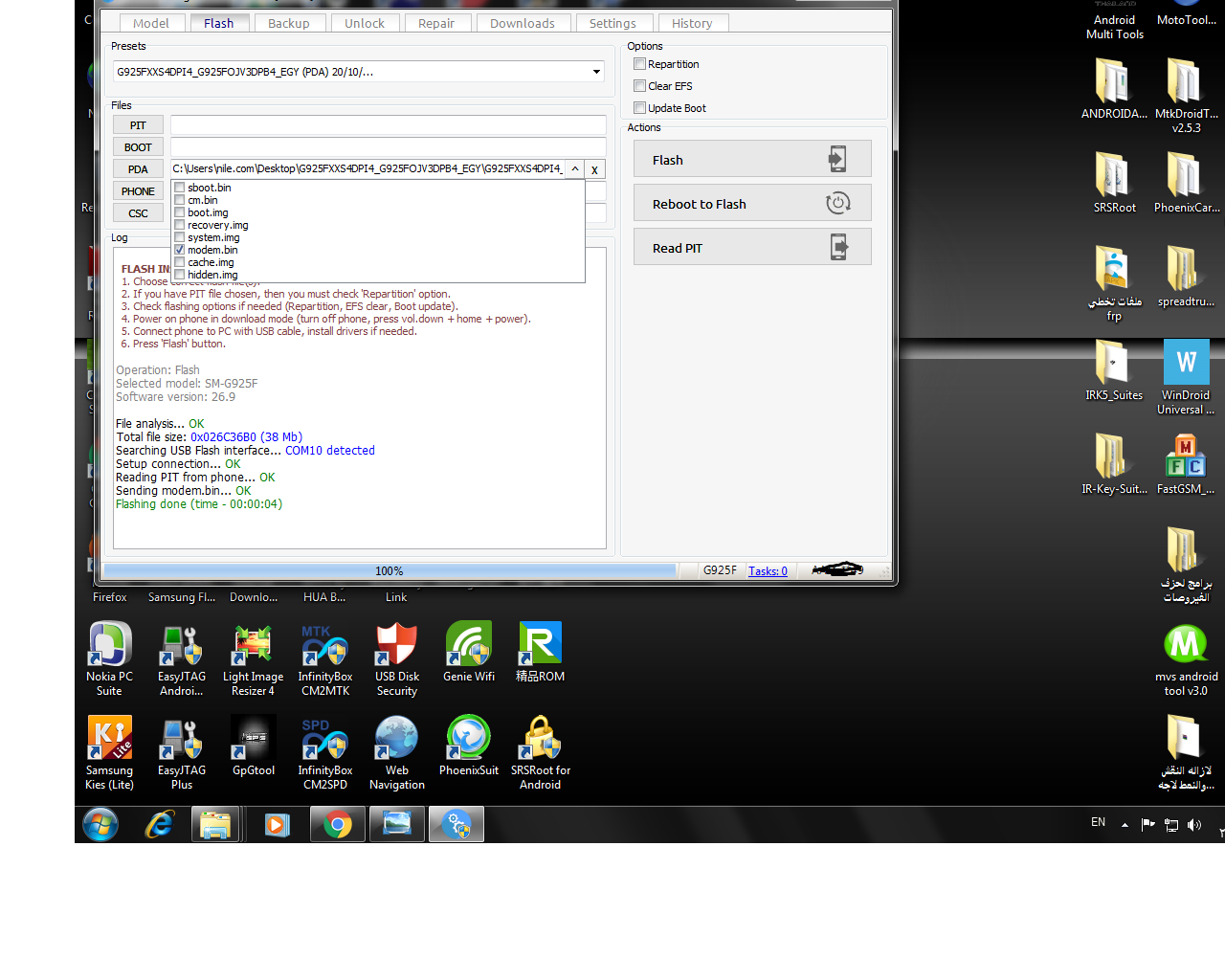The image size is (1225, 980).
Task: Open the spreadtrum folder icon
Action: tap(1186, 276)
